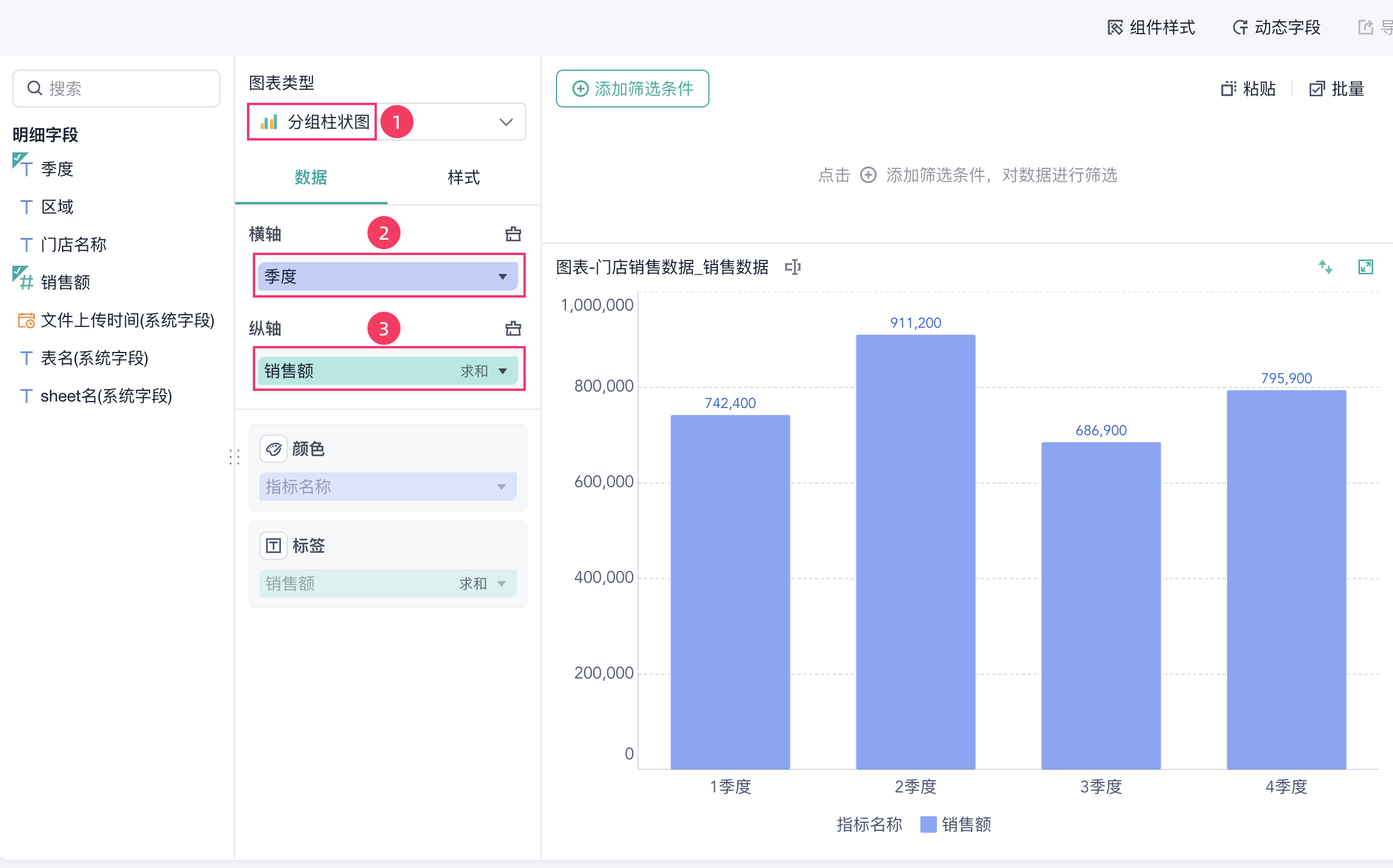Clear the 纵轴 fields with its eraser icon

tap(513, 328)
